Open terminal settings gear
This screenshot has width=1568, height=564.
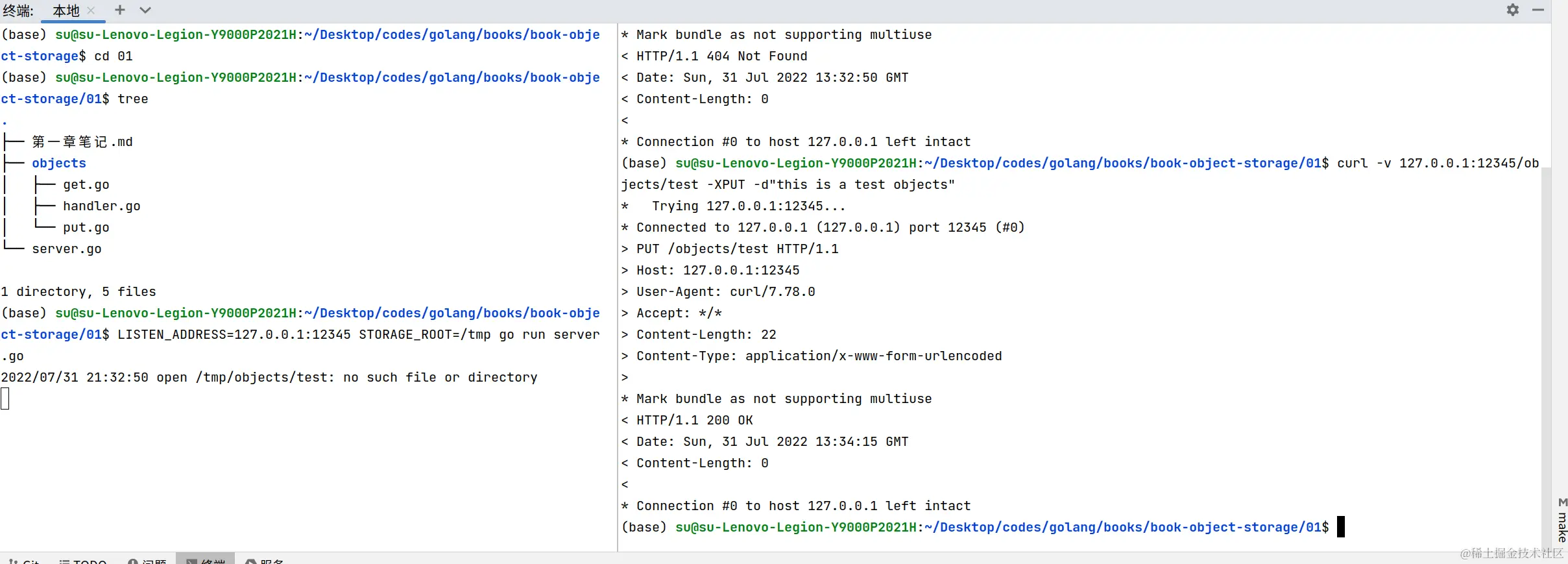(1513, 10)
